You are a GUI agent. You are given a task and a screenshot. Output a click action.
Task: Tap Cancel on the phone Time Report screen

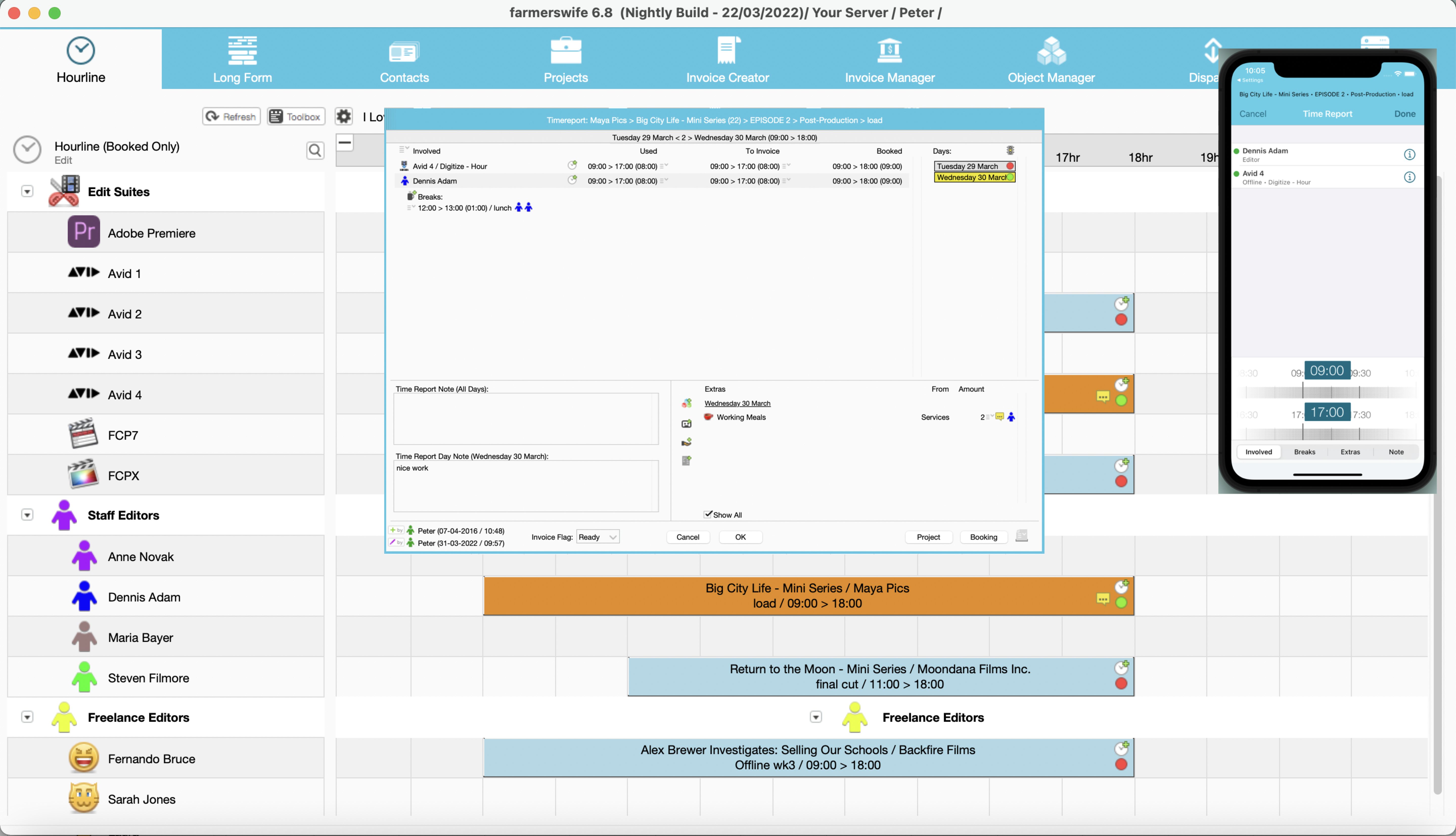pos(1253,114)
